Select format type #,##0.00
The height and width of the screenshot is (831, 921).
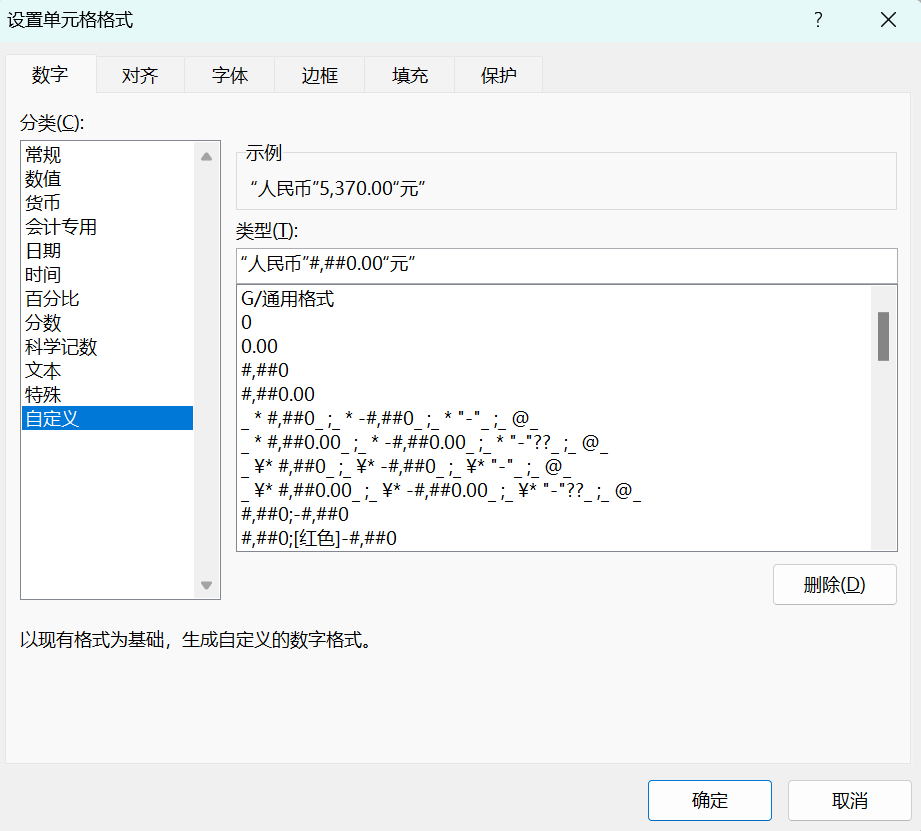(555, 394)
